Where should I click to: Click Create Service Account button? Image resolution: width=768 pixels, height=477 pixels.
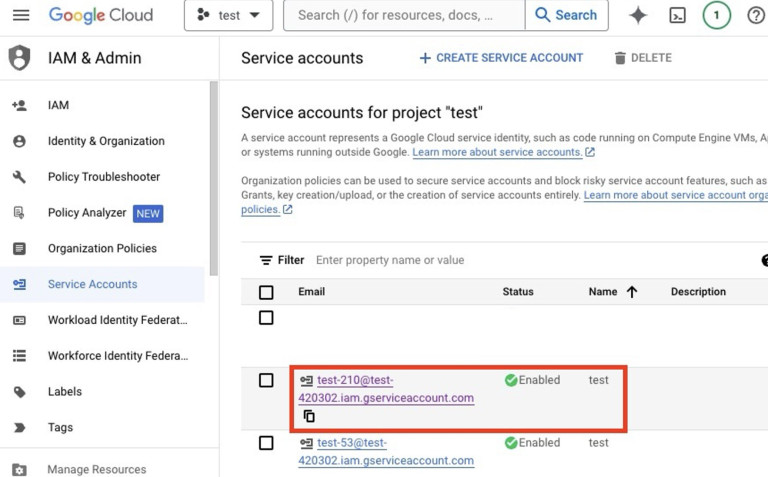tap(500, 58)
